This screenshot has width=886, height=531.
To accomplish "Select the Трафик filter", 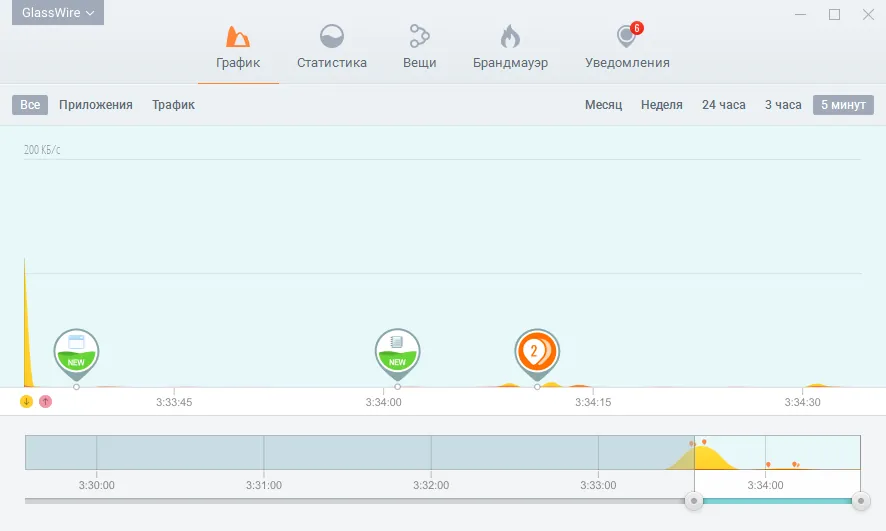I will [x=173, y=105].
